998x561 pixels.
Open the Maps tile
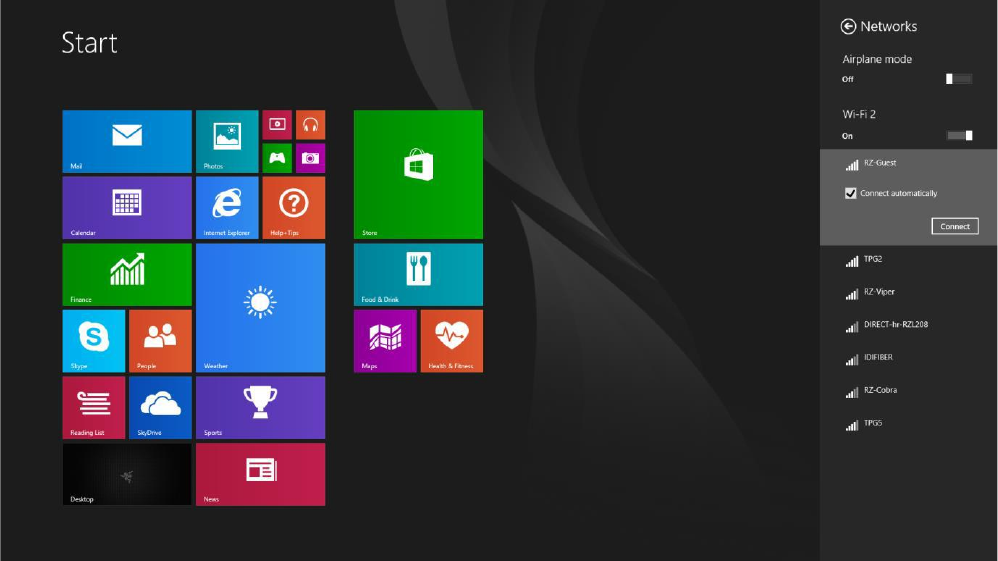click(385, 341)
